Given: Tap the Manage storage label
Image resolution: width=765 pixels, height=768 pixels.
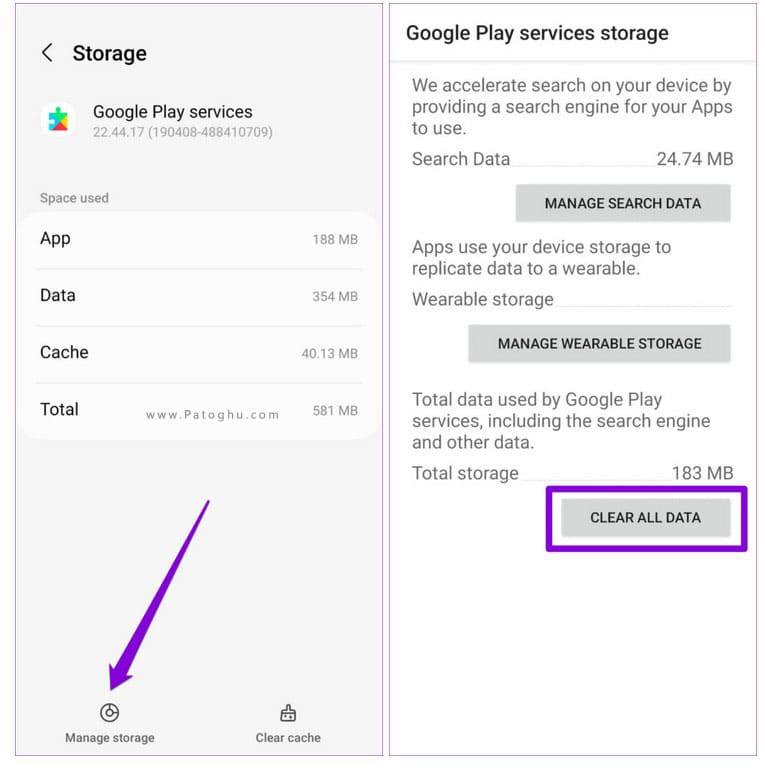Looking at the screenshot, I should (110, 738).
